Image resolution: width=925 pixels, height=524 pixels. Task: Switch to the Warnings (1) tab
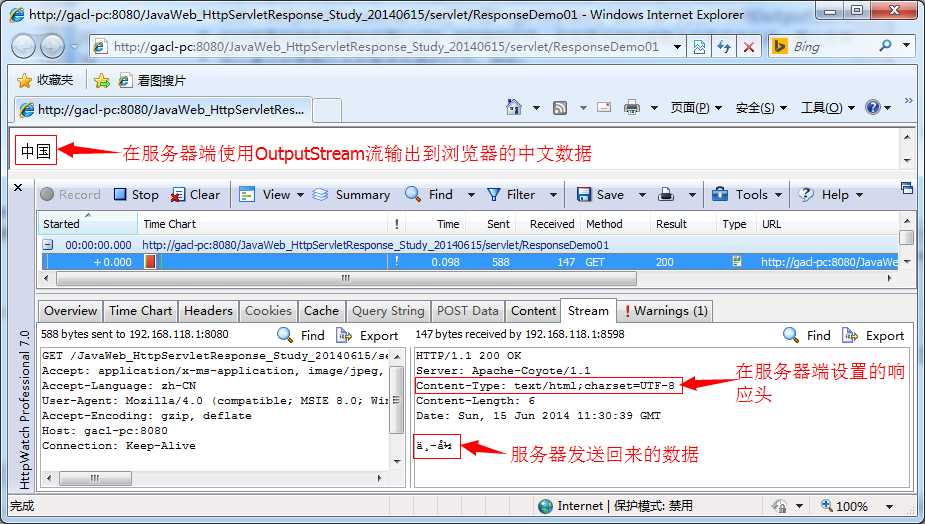click(665, 310)
